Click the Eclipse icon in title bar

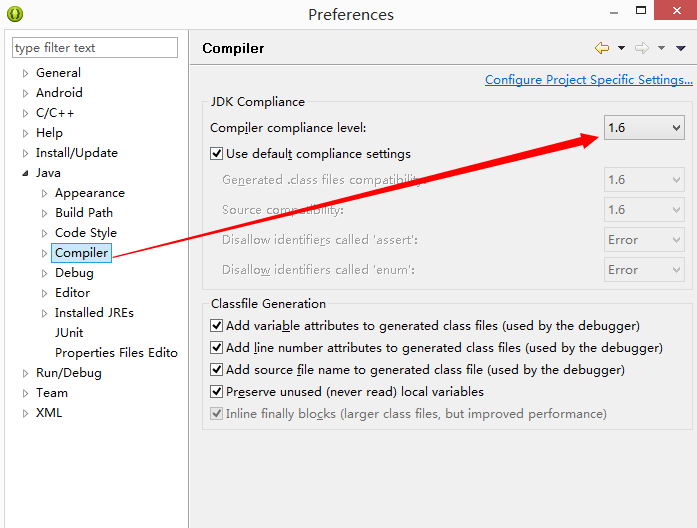click(x=14, y=14)
